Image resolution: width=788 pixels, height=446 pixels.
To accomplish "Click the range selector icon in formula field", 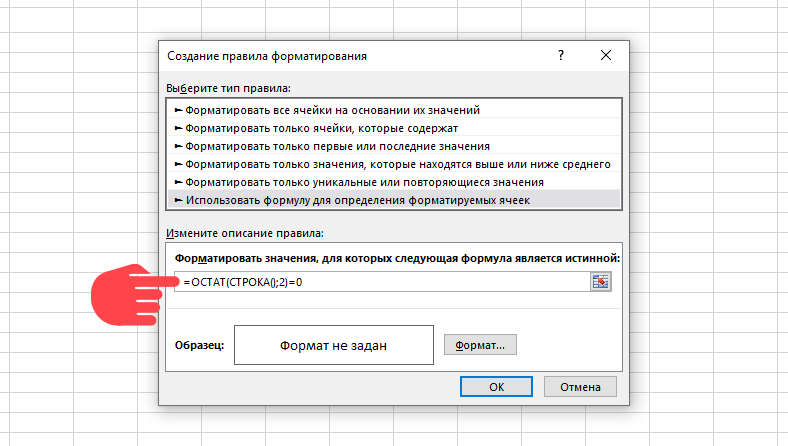I will click(x=600, y=282).
